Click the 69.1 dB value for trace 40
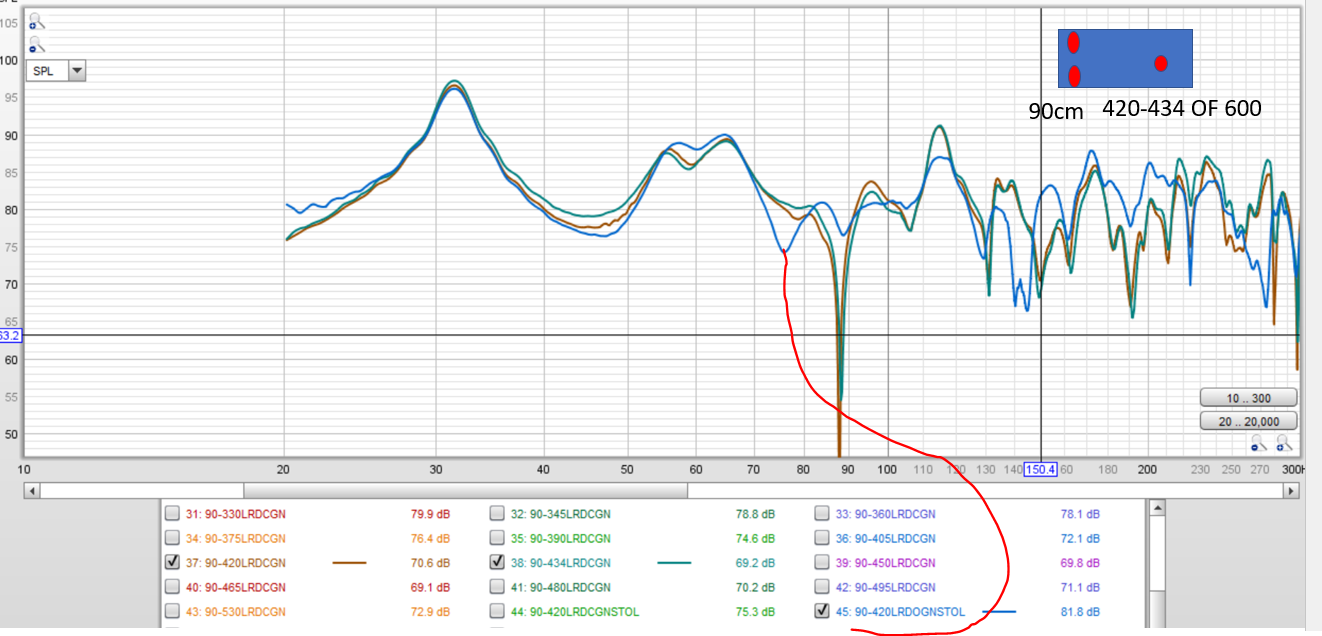Screen dimensions: 1322x636 pyautogui.click(x=431, y=587)
